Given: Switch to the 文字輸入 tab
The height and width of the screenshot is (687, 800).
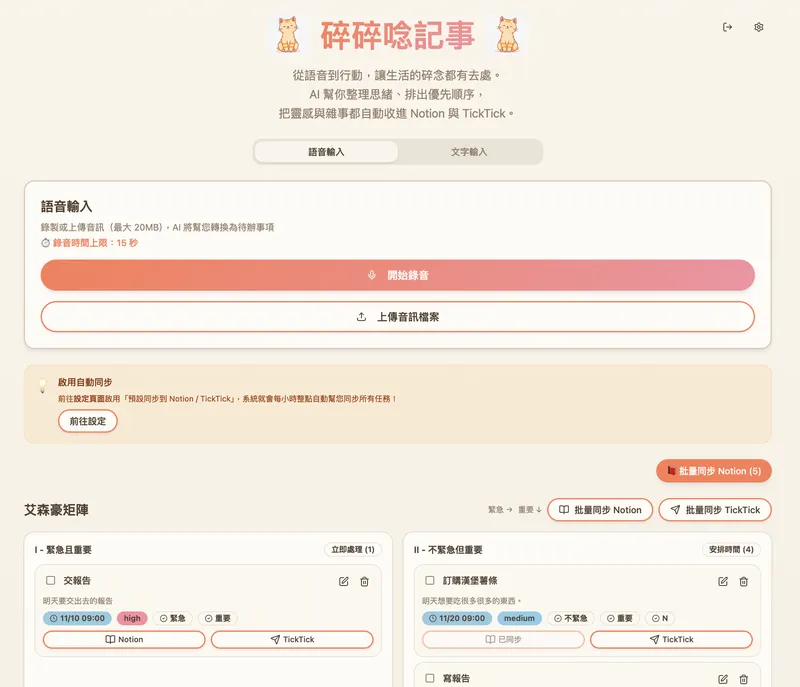Looking at the screenshot, I should click(469, 152).
